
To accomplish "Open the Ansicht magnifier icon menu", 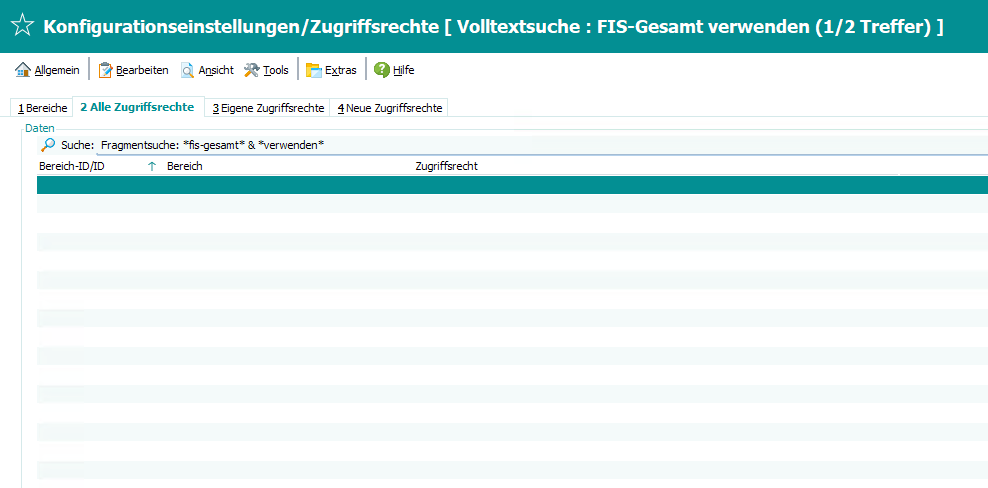I will [188, 70].
